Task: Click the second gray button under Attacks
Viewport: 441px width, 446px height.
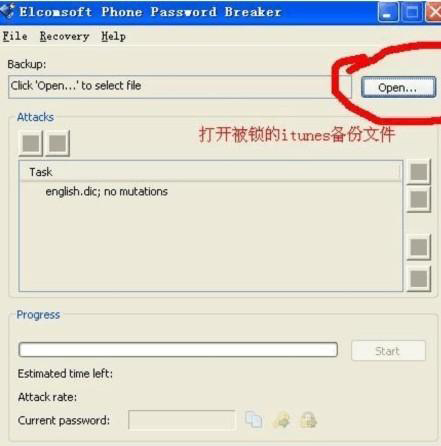Action: click(57, 143)
